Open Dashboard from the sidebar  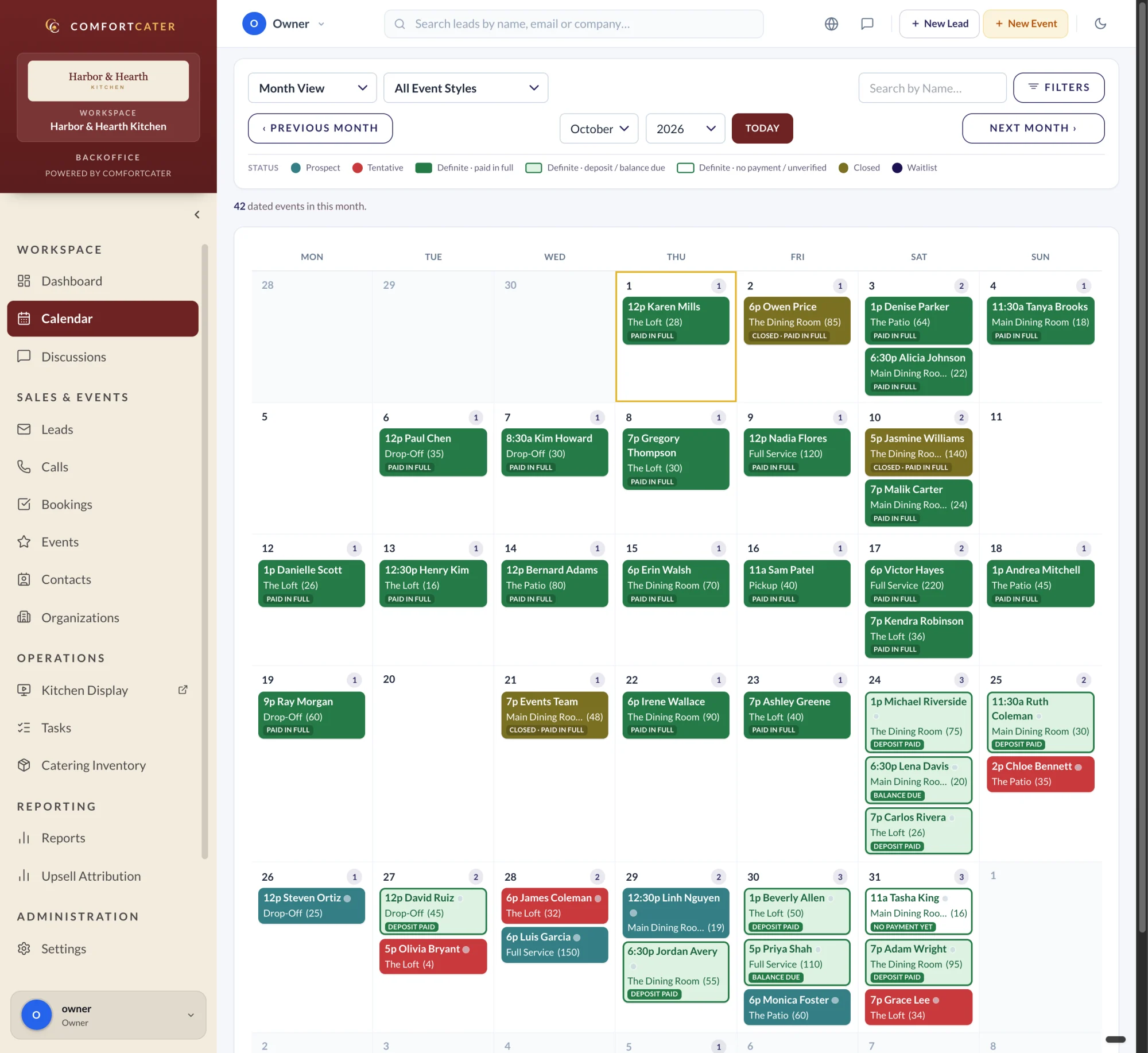coord(103,281)
